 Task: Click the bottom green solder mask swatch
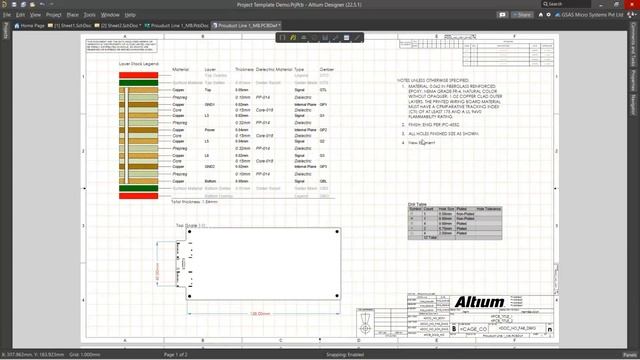138,188
